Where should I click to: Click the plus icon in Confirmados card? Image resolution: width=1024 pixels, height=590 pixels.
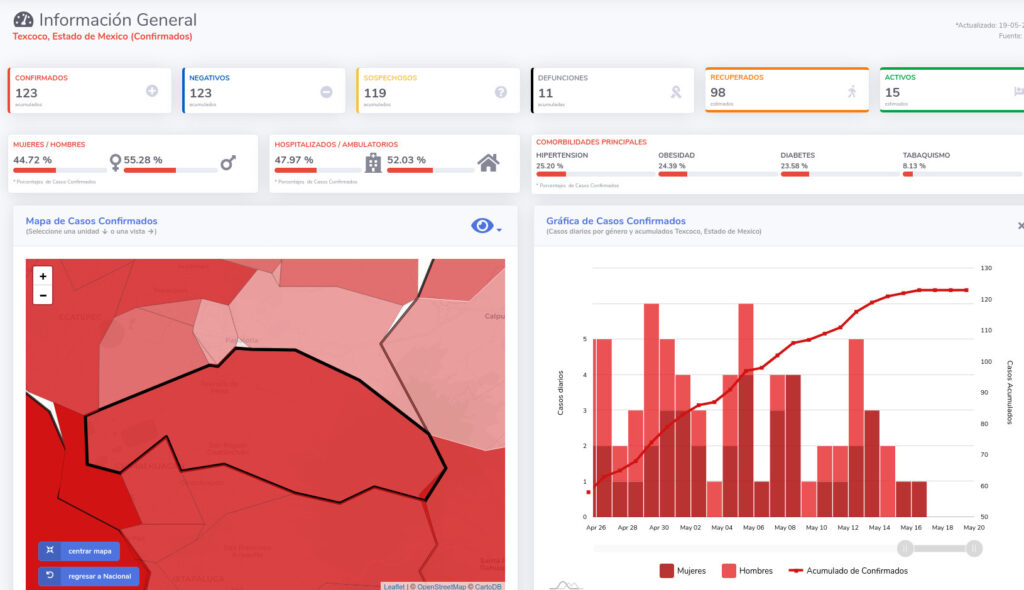[x=152, y=91]
